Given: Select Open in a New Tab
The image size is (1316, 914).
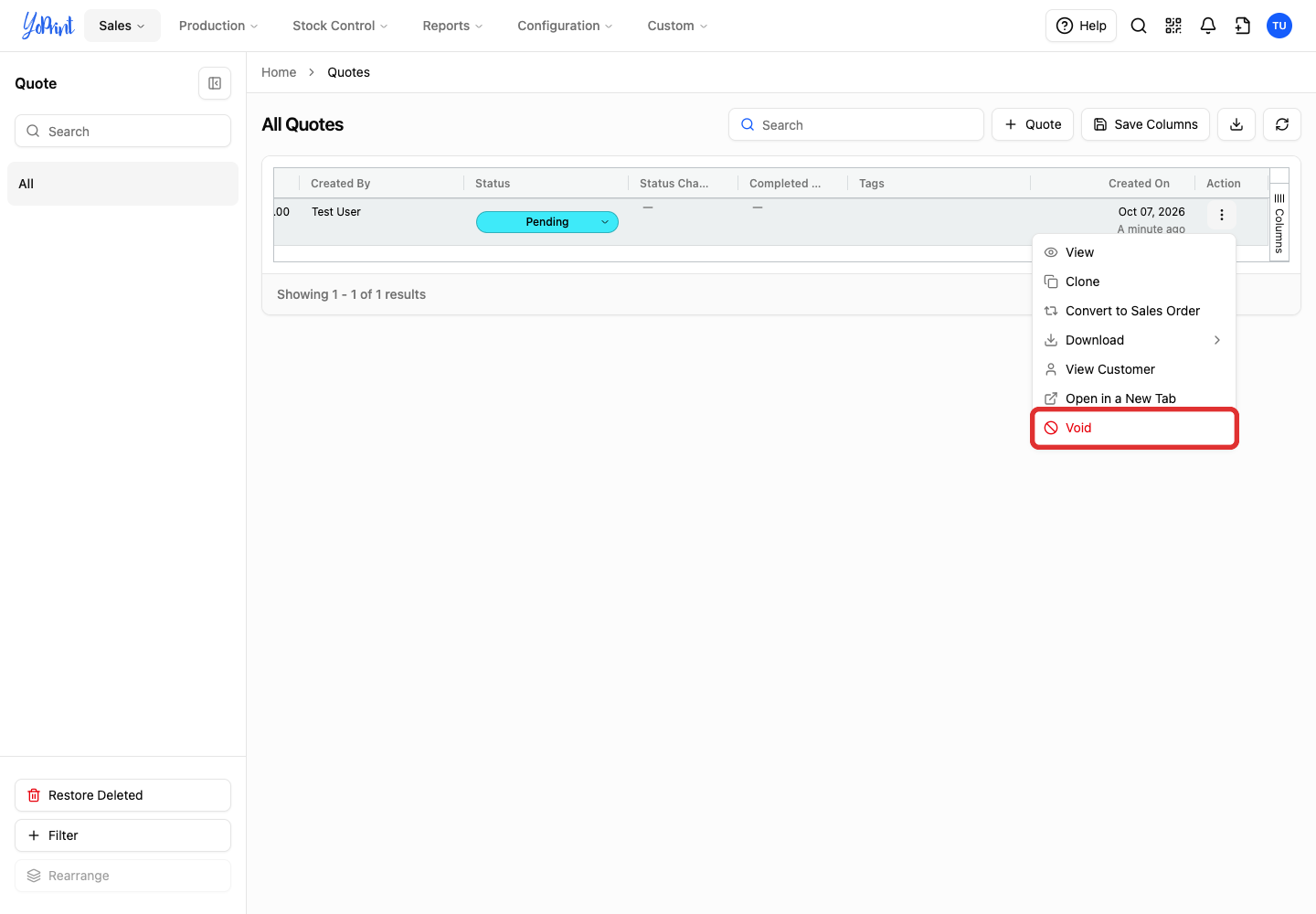Looking at the screenshot, I should (x=1134, y=399).
